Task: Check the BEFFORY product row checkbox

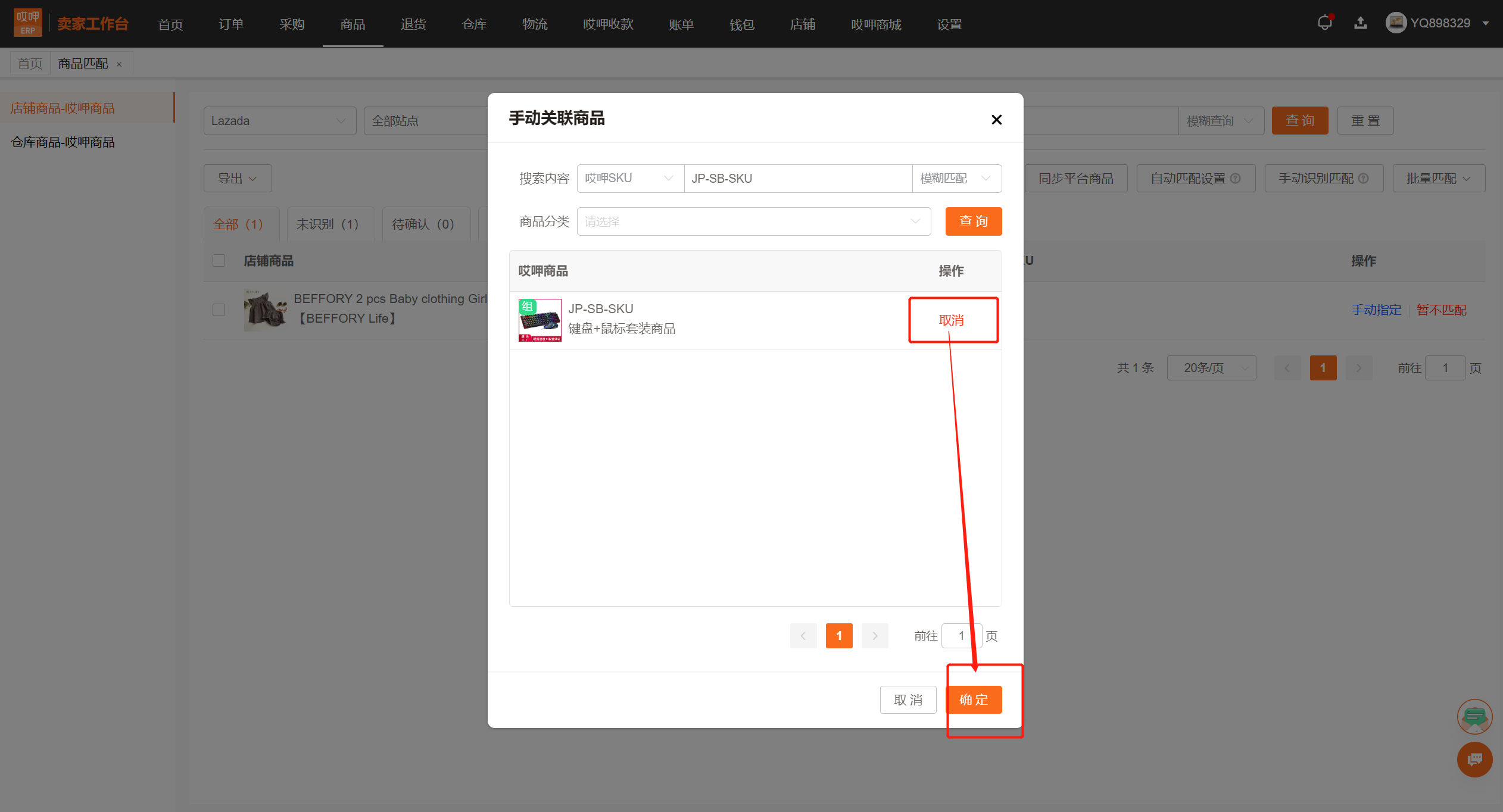Action: 219,310
